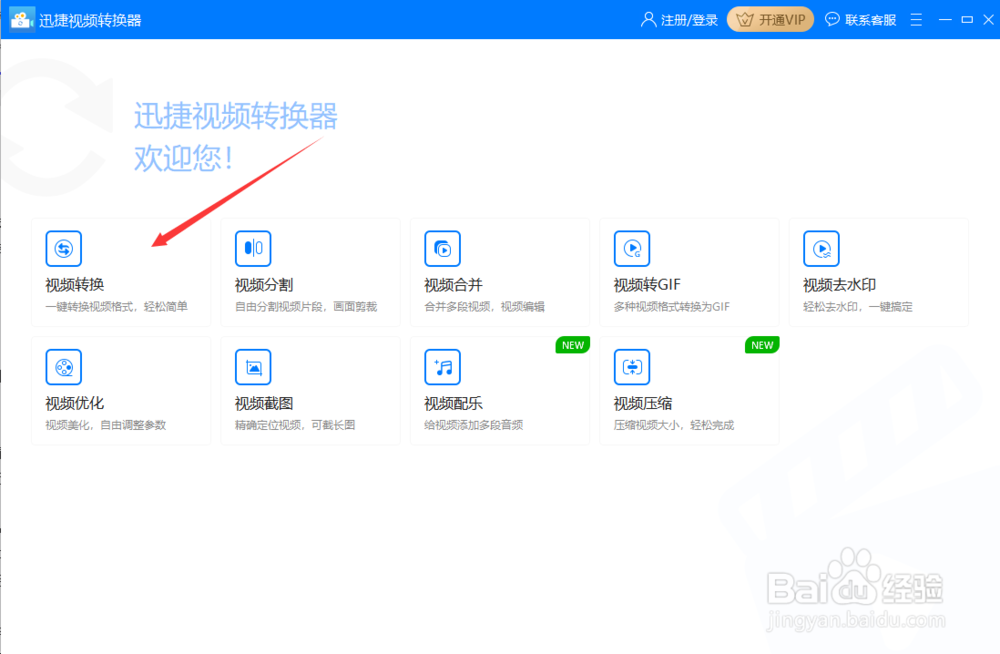Select the 视频优化 title text
This screenshot has width=1000, height=654.
tap(75, 403)
